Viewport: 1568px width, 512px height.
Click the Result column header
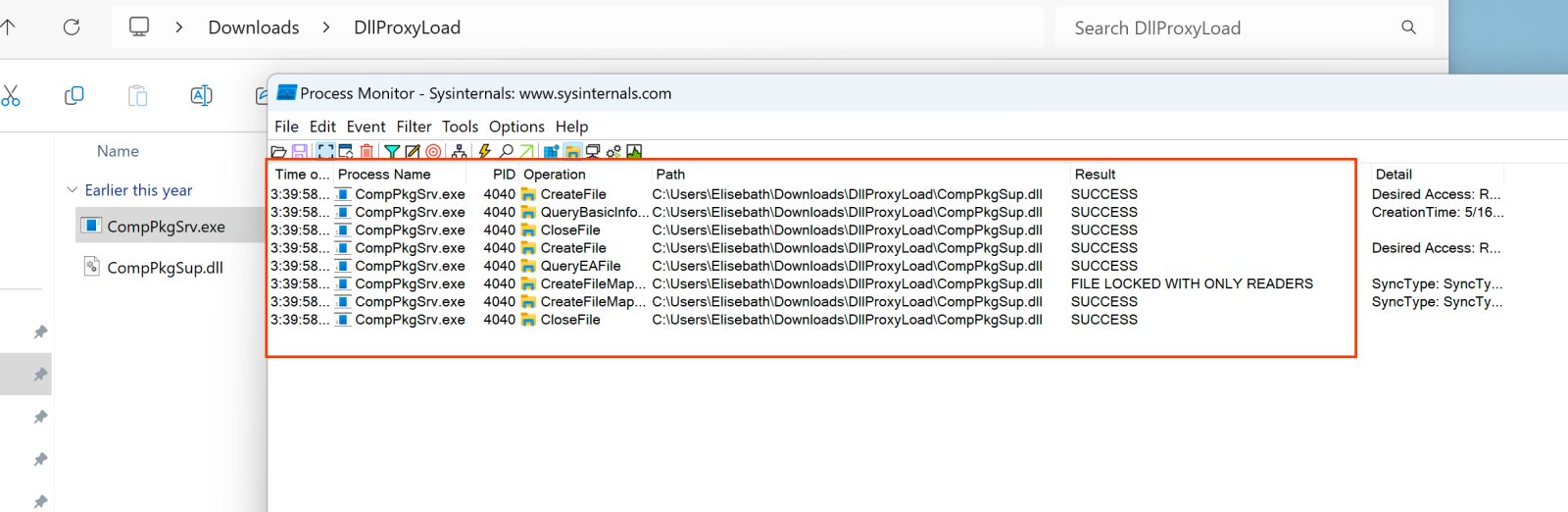(x=1095, y=175)
